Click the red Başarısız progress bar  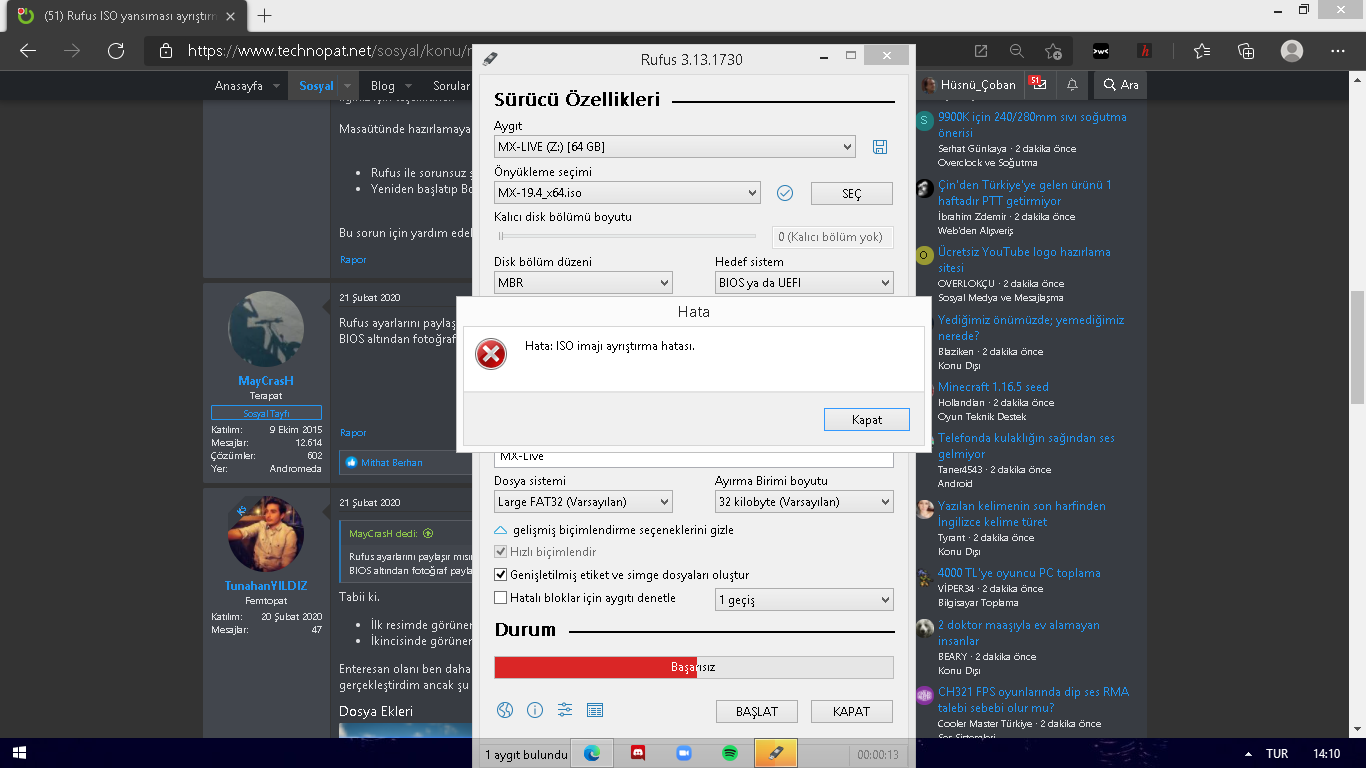pyautogui.click(x=694, y=667)
